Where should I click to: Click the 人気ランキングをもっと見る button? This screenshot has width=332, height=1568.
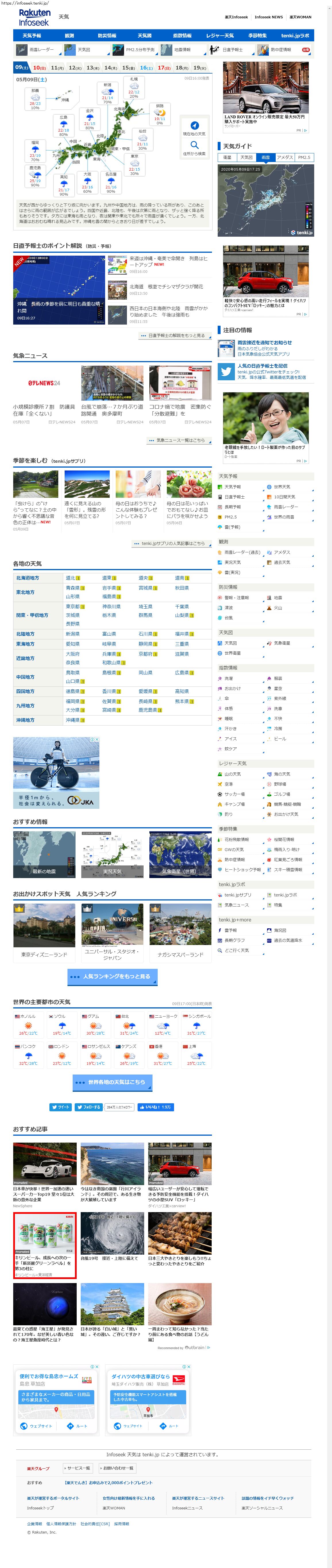pos(113,976)
